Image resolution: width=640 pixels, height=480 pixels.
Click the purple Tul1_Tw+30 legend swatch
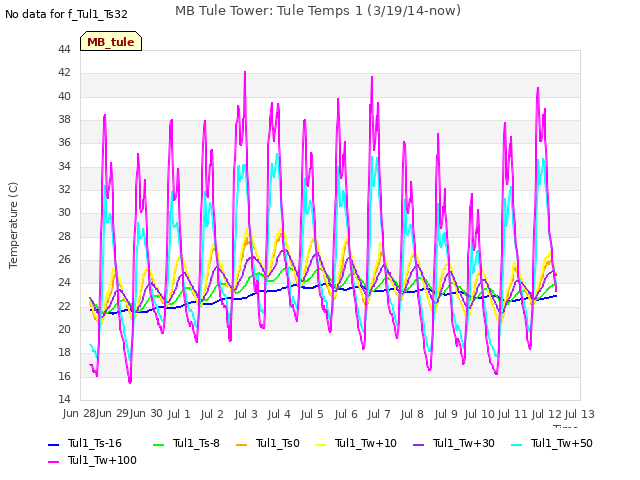pyautogui.click(x=419, y=444)
